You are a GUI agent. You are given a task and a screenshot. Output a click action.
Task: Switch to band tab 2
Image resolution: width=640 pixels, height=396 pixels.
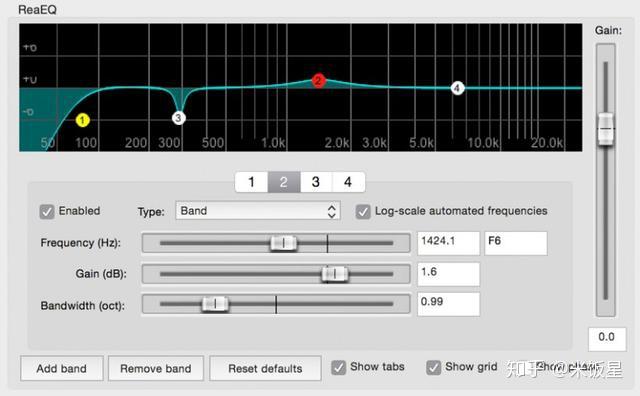[284, 182]
